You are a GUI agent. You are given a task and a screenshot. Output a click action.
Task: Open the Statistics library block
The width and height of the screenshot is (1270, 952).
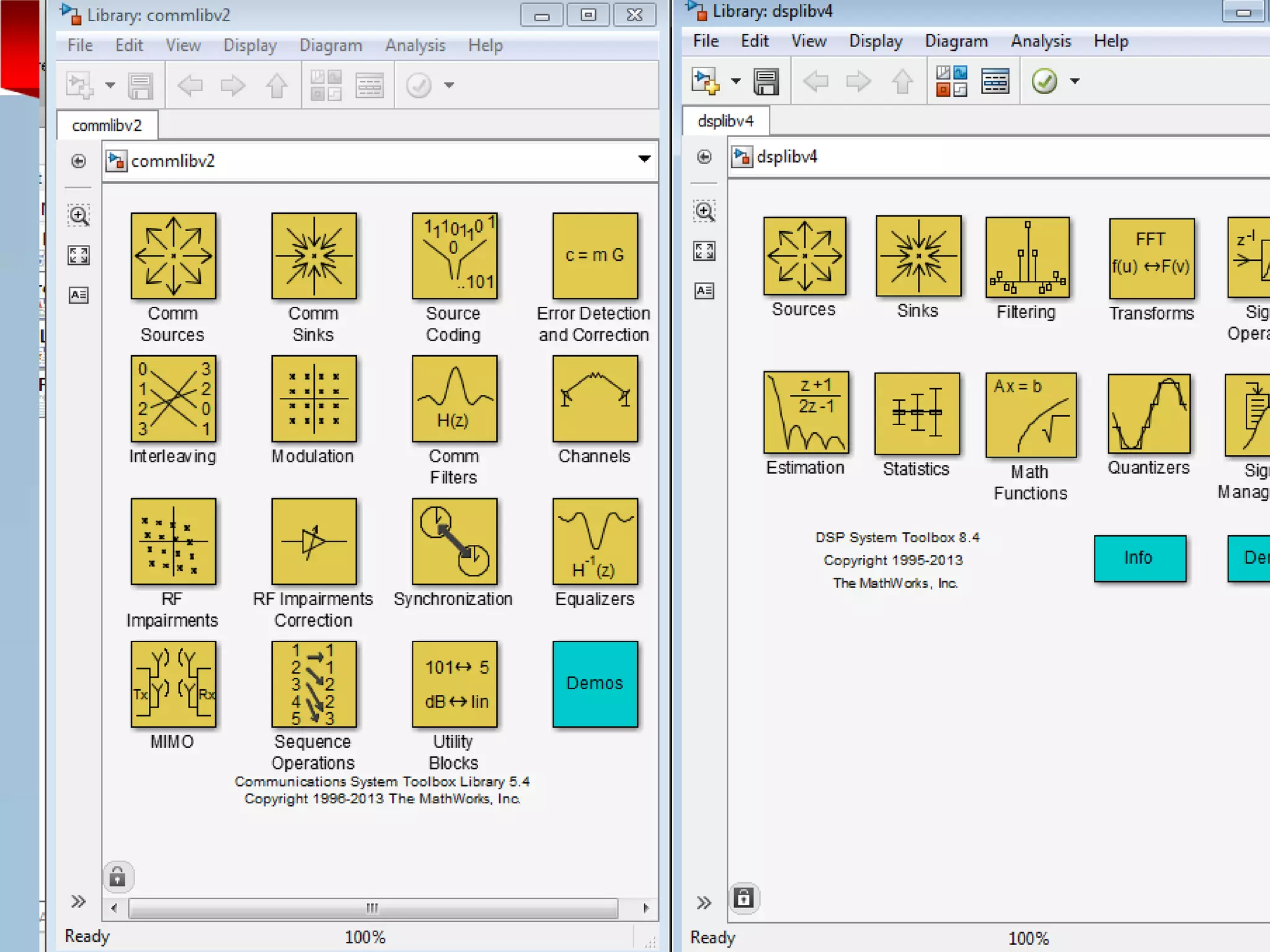(917, 413)
